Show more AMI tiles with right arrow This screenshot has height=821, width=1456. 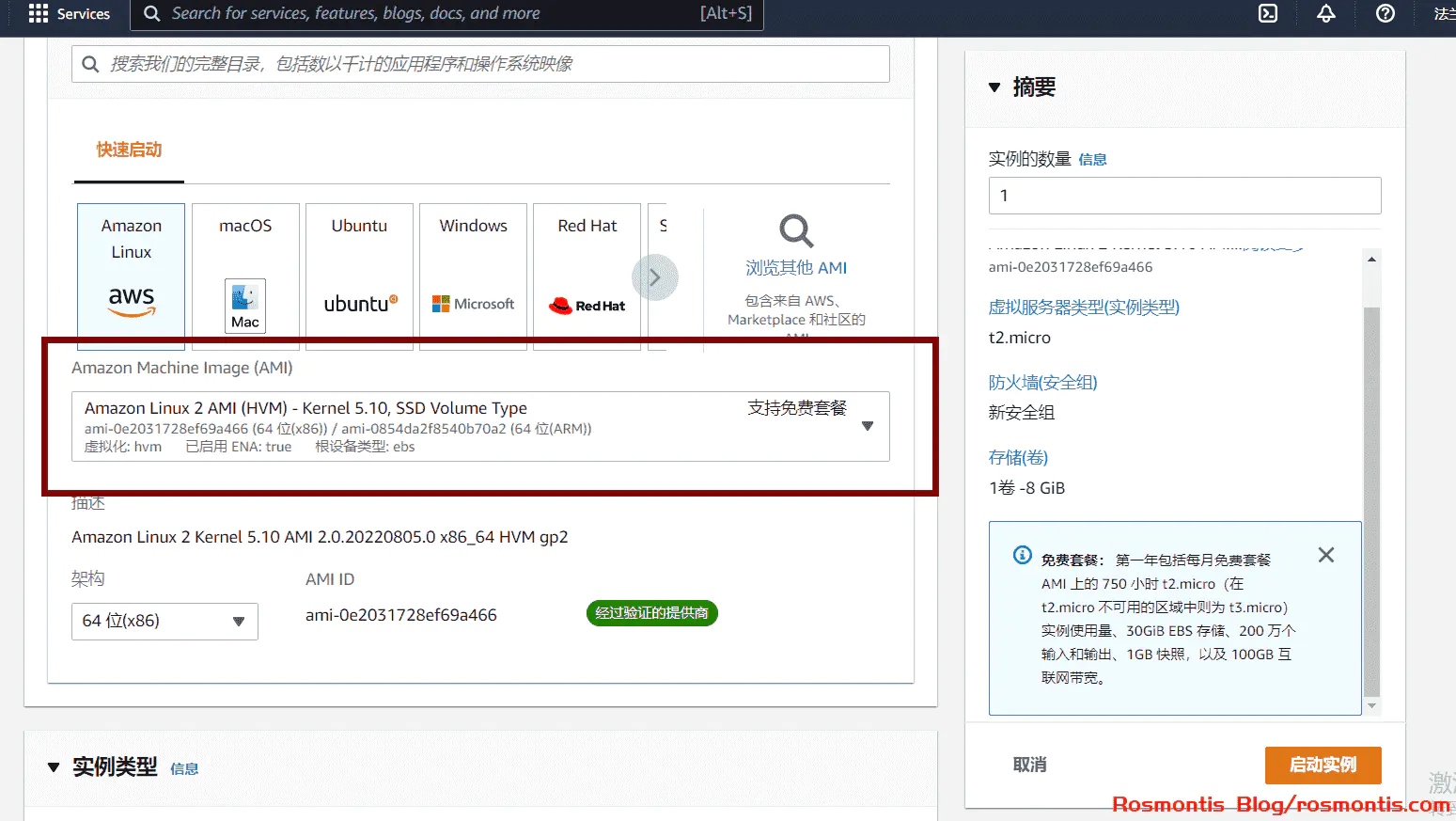coord(655,277)
